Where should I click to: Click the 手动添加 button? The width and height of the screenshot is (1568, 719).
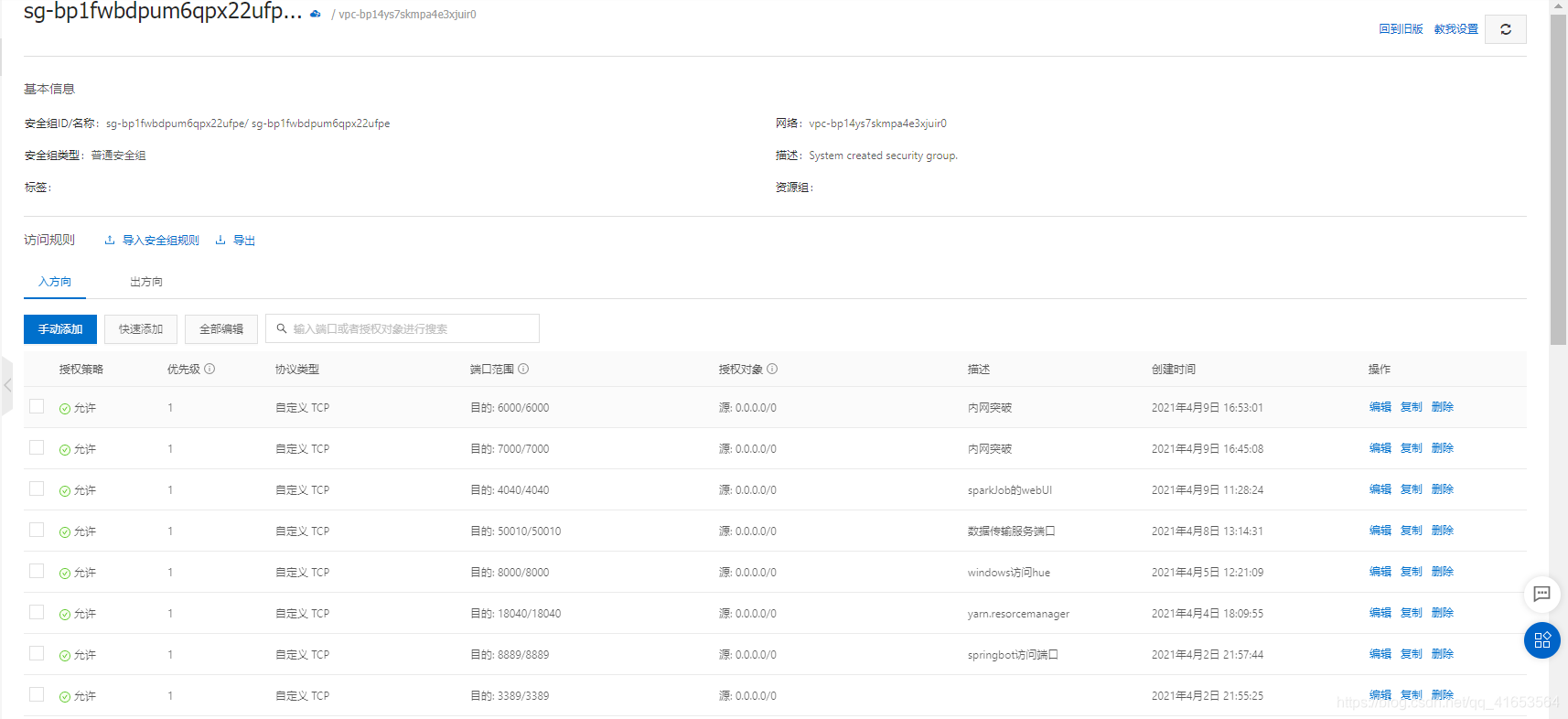(60, 329)
